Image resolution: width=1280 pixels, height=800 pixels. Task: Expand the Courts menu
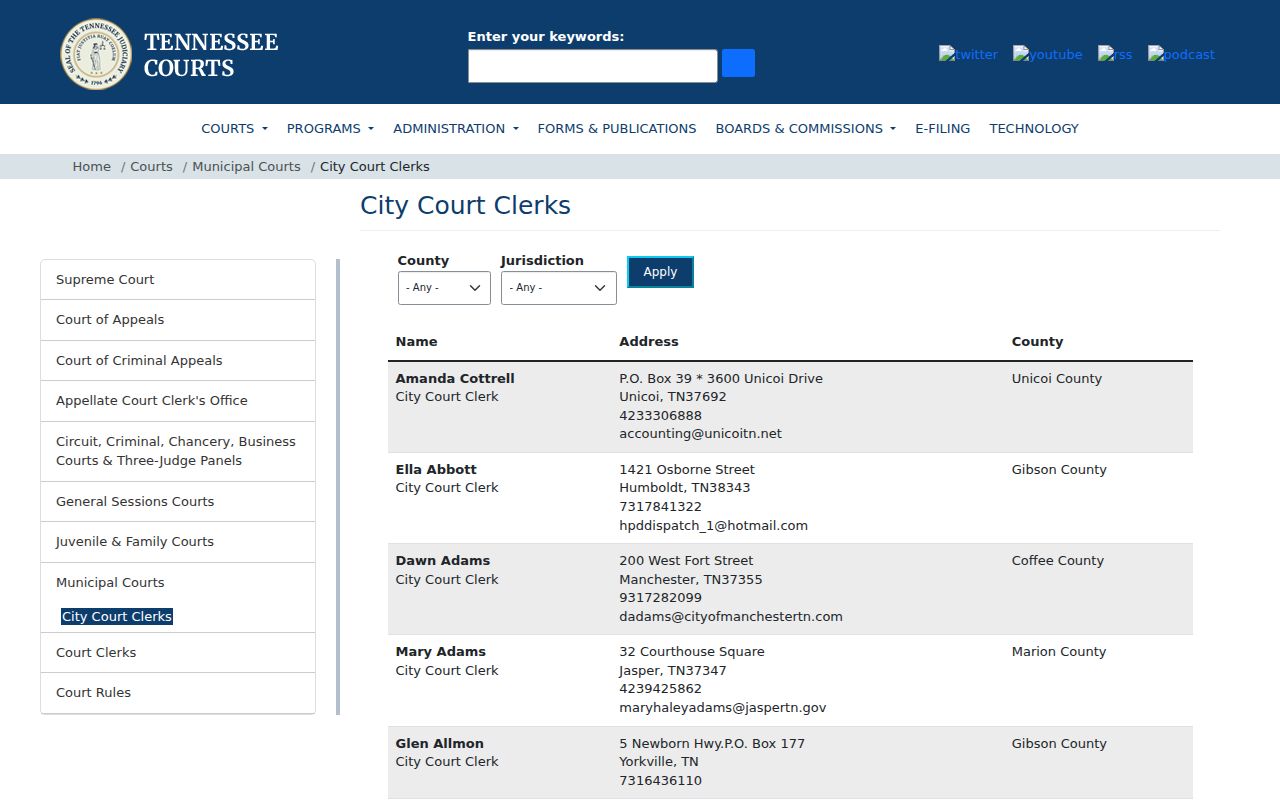235,128
